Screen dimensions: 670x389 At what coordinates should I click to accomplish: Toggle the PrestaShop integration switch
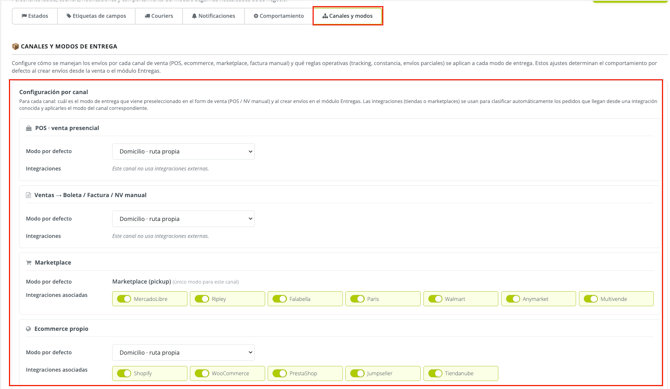279,373
